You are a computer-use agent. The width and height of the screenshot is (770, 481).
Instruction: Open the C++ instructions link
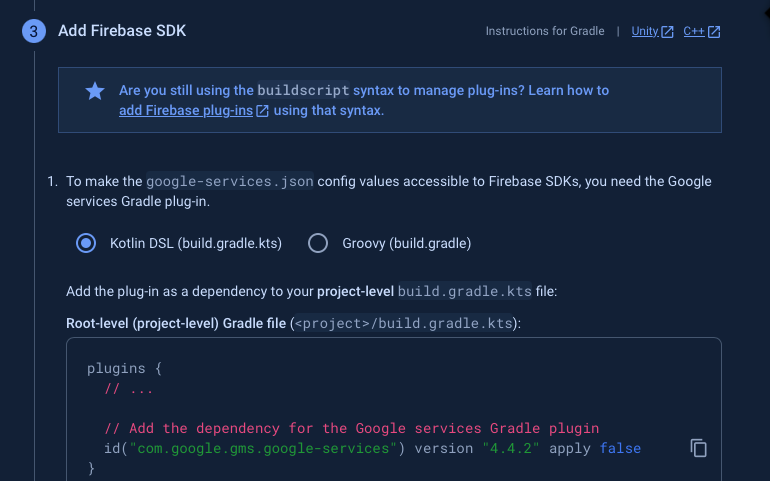point(694,31)
